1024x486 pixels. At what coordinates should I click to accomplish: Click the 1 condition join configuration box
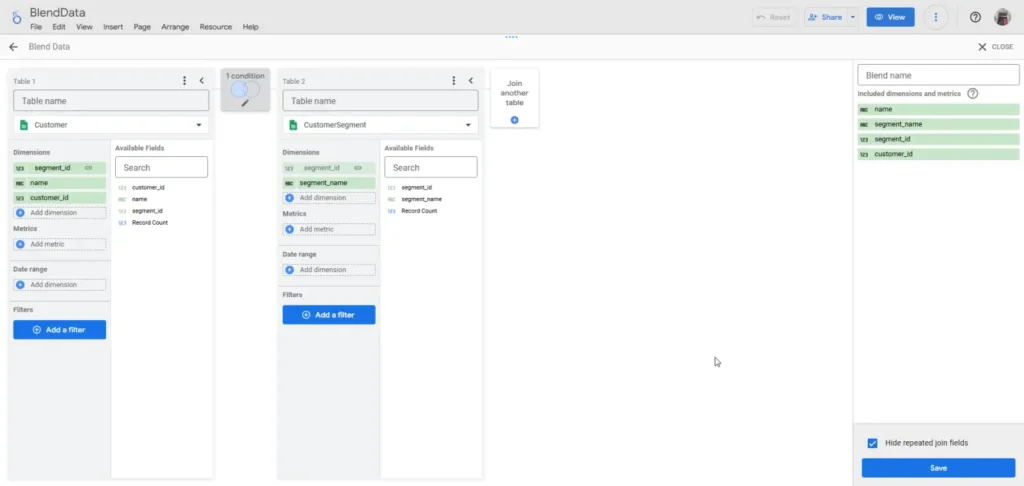pos(245,89)
